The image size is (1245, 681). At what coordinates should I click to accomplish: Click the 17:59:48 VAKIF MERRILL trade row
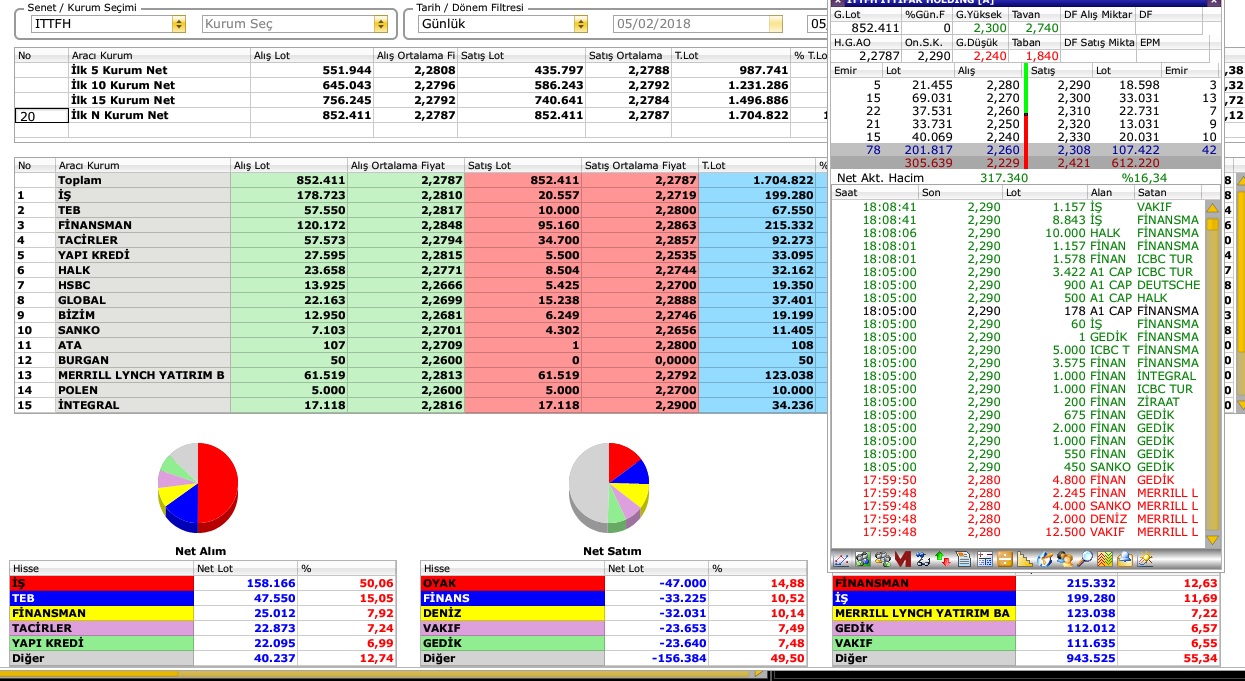(1016, 532)
